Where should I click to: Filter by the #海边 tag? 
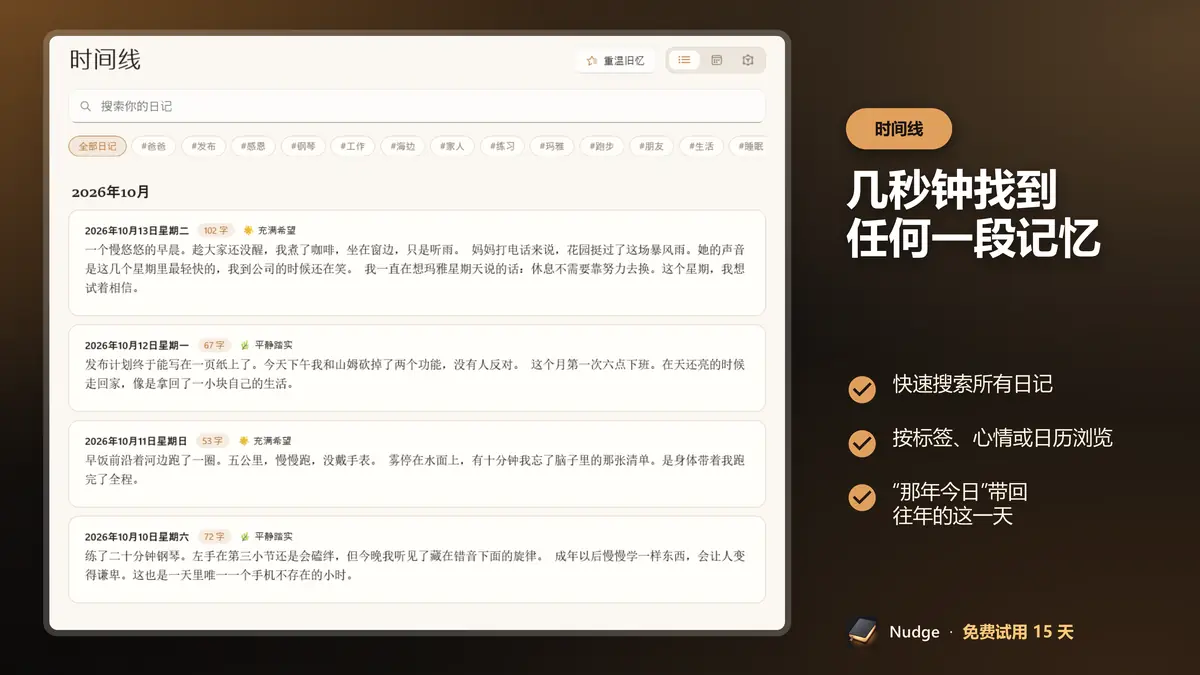pos(403,146)
